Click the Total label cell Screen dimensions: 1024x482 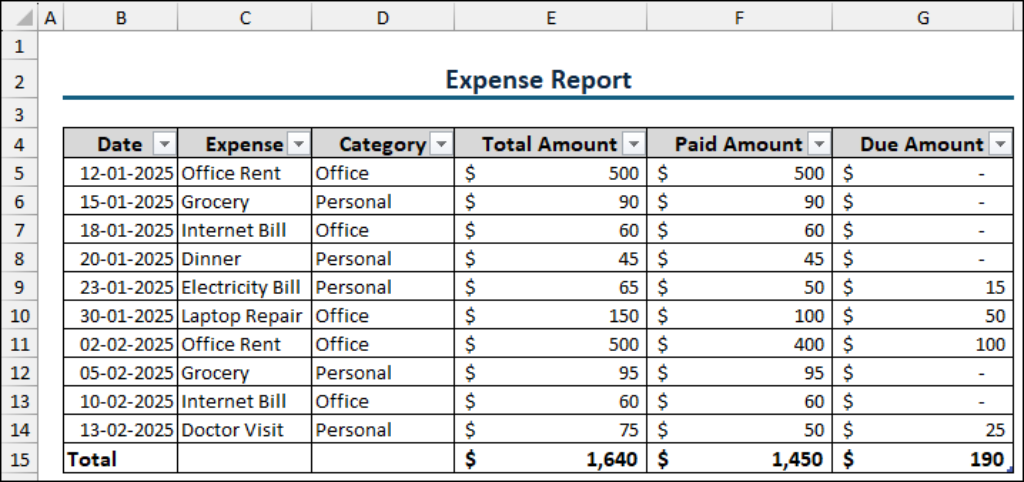pyautogui.click(x=120, y=458)
